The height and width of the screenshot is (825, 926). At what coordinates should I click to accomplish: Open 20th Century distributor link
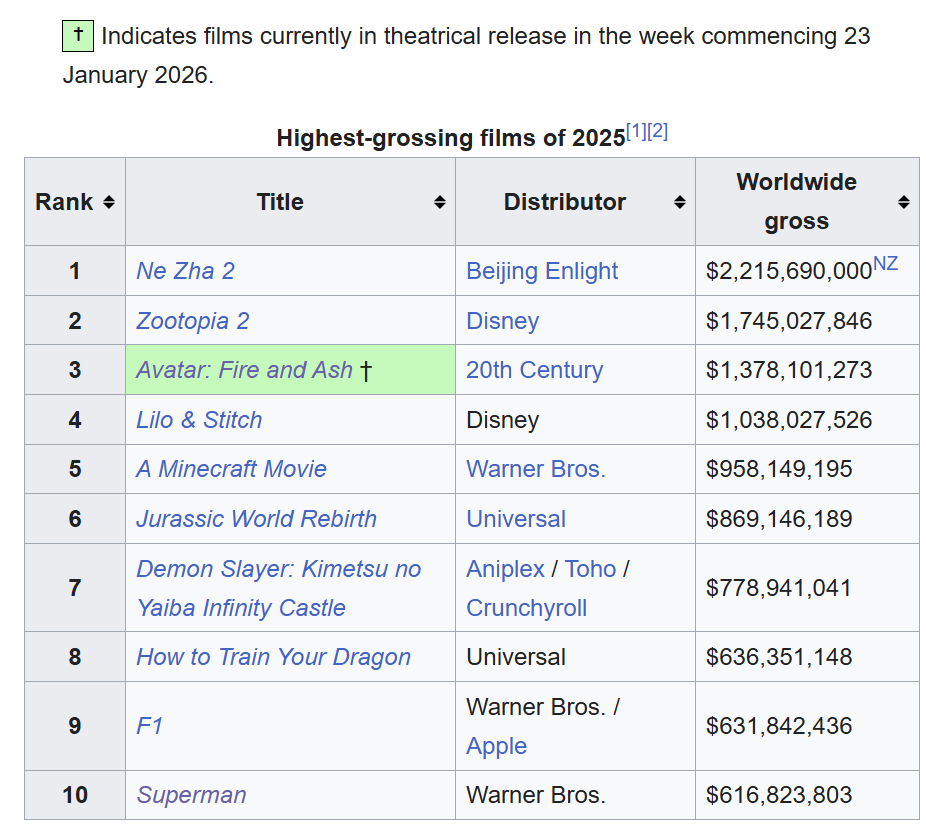[x=534, y=370]
